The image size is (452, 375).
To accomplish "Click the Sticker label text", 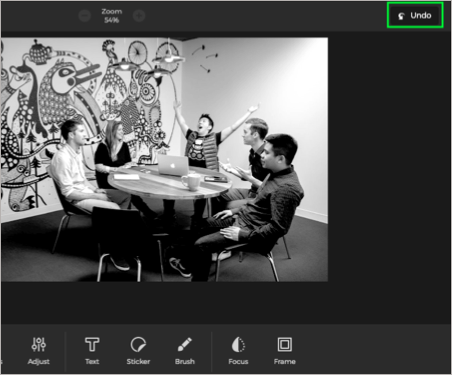I will (138, 361).
